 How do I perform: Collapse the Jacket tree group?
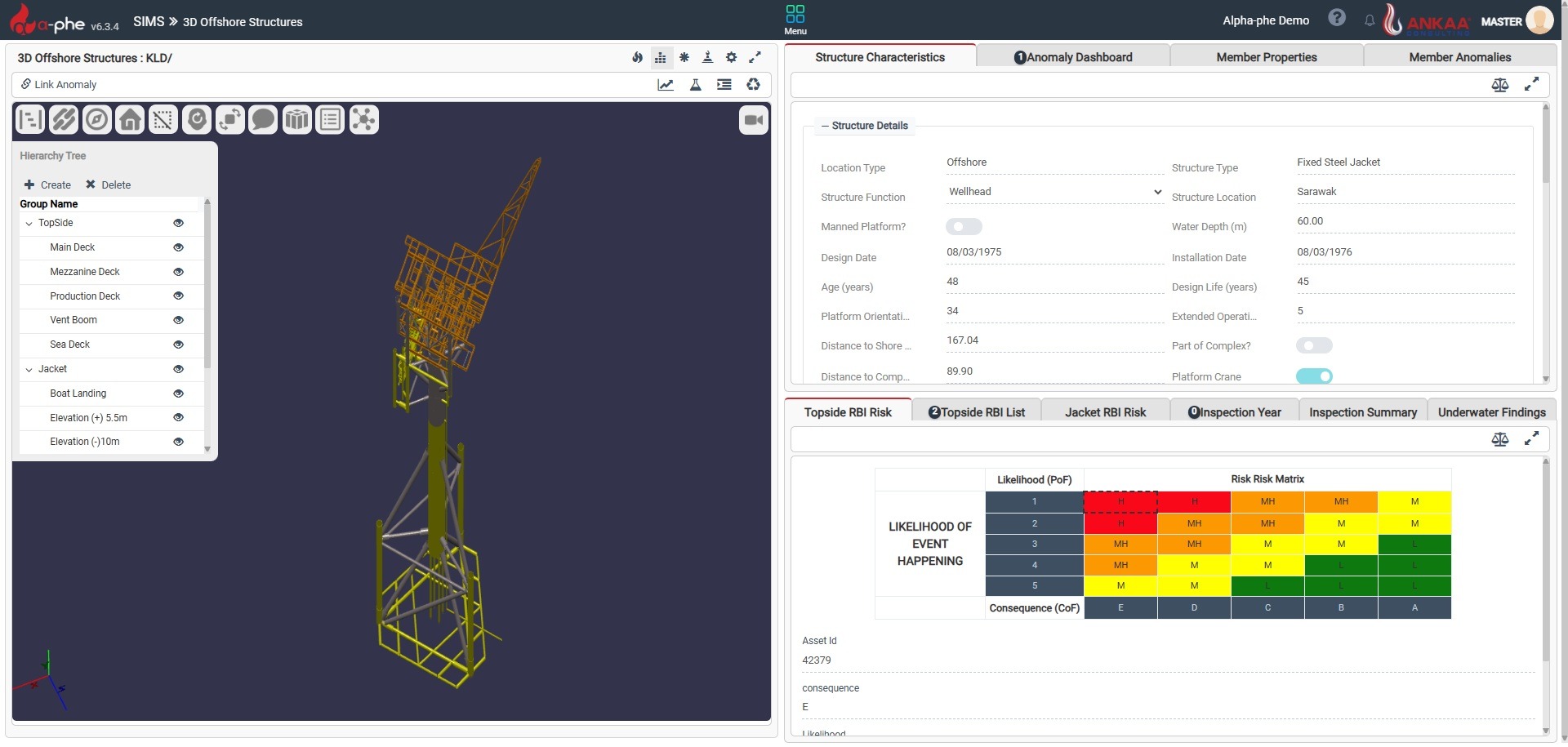pyautogui.click(x=29, y=369)
